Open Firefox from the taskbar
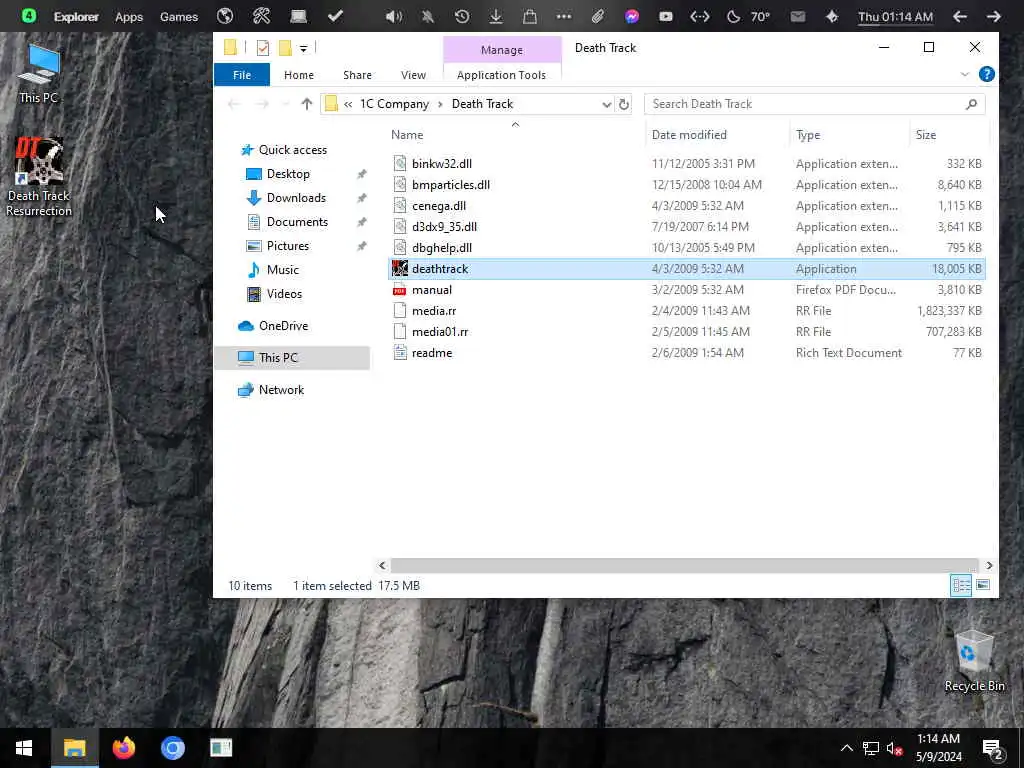This screenshot has height=768, width=1024. pyautogui.click(x=123, y=748)
